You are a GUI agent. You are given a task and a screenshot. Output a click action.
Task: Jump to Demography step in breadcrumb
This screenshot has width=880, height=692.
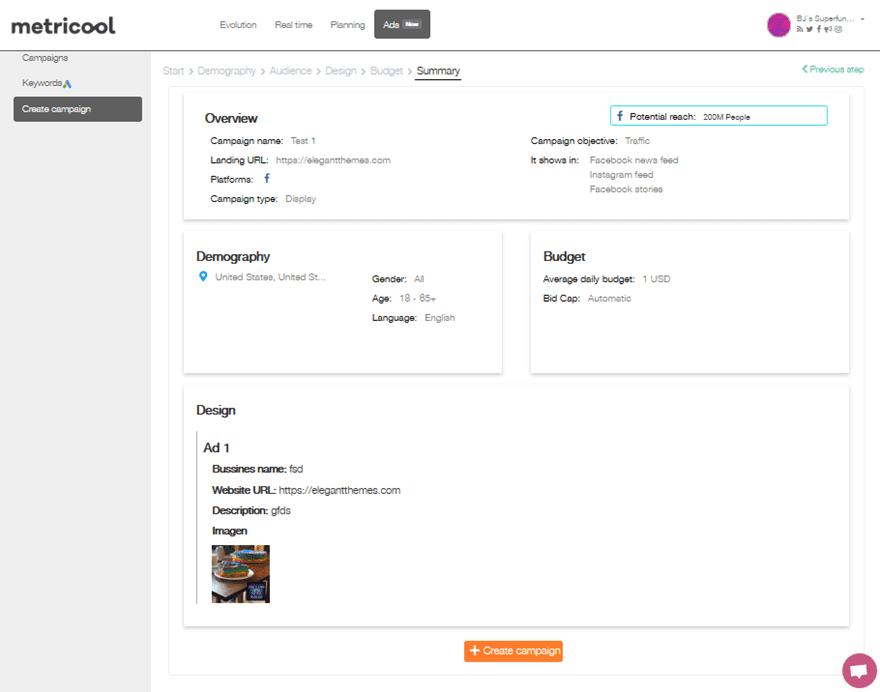click(227, 71)
